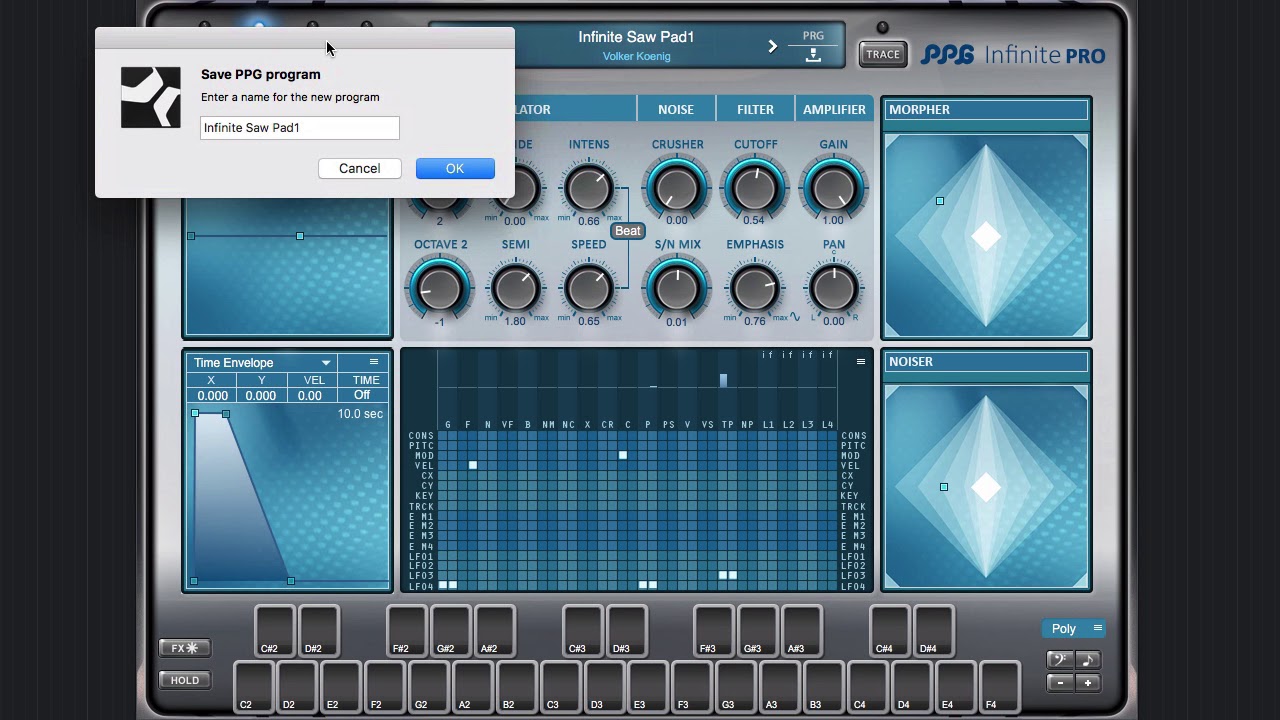Toggle the LFO4 row G column matrix cell
This screenshot has height=720, width=1280.
click(x=443, y=585)
